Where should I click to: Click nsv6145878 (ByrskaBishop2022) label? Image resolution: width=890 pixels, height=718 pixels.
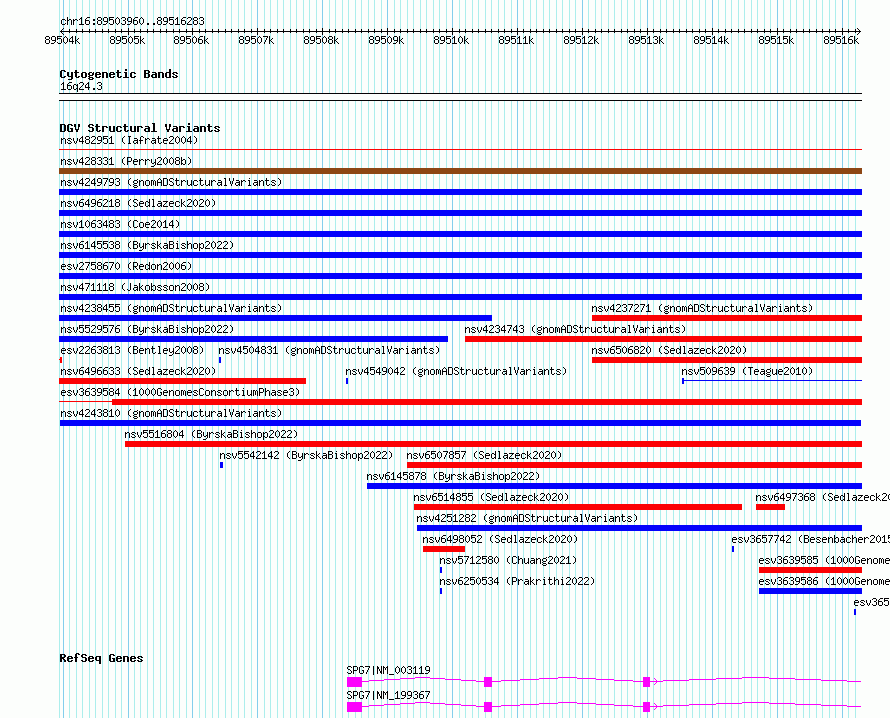453,476
